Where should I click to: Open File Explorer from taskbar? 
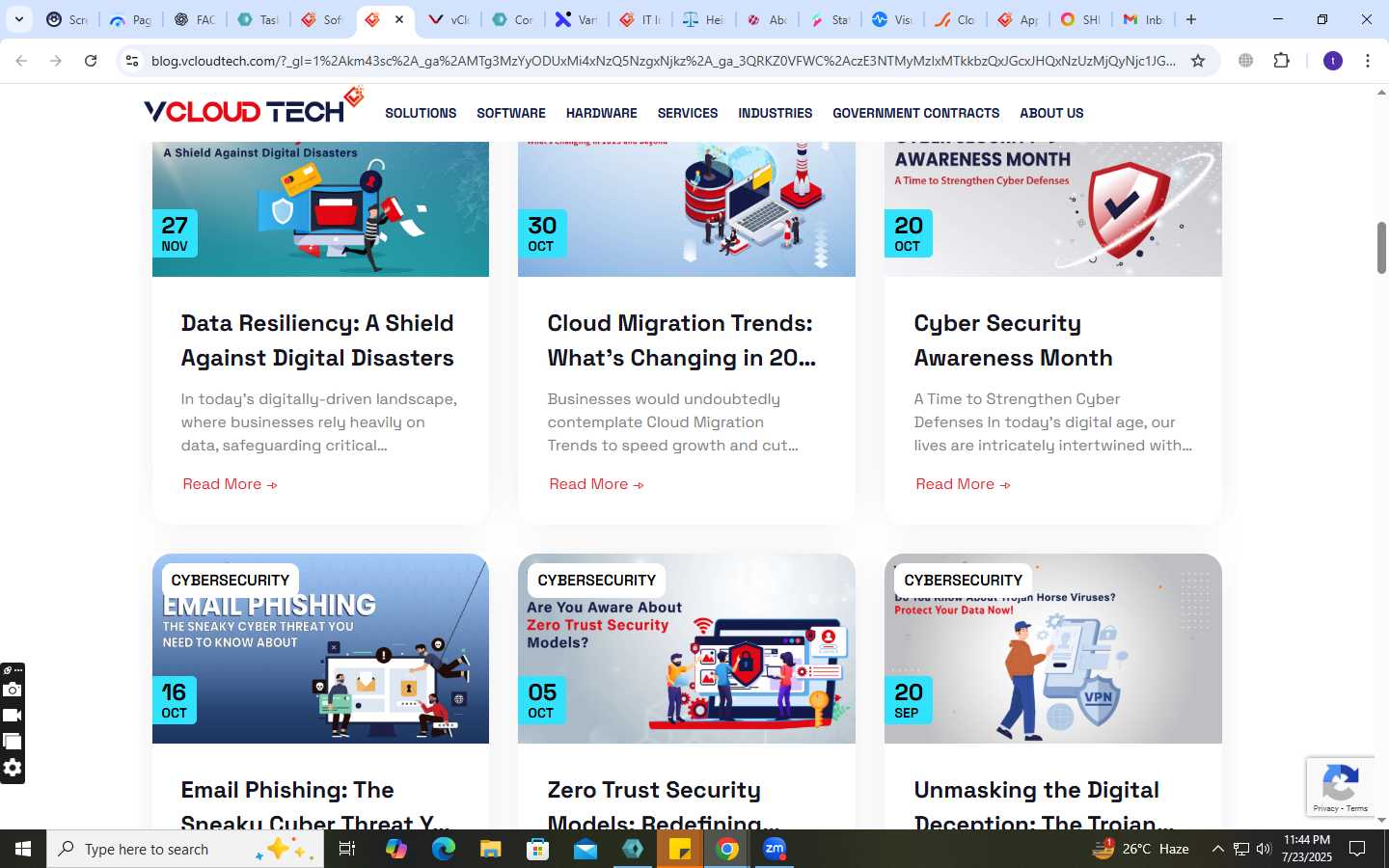click(x=490, y=849)
